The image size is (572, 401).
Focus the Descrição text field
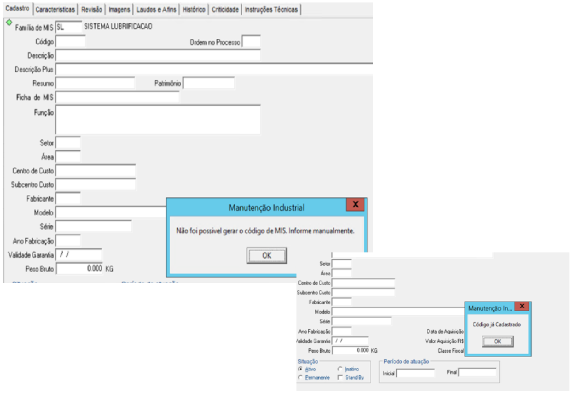(158, 55)
